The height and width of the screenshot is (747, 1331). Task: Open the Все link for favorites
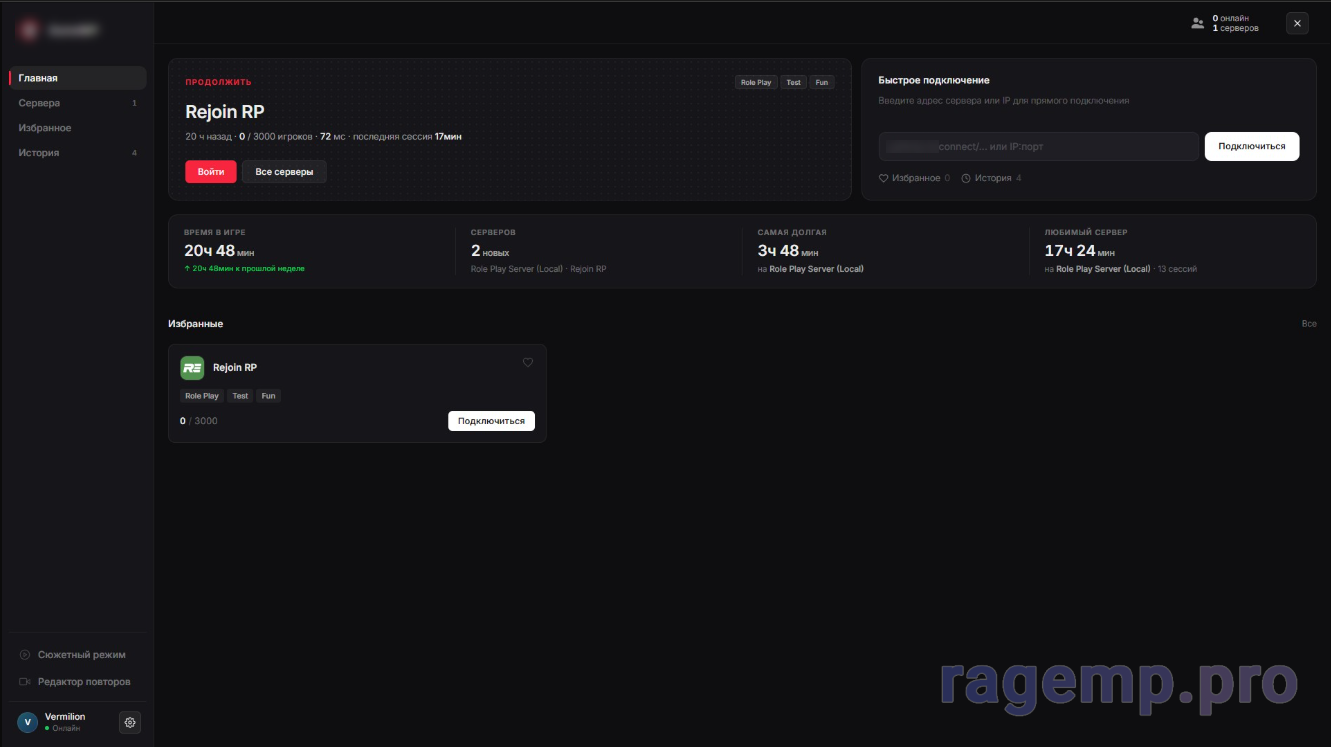(1309, 324)
